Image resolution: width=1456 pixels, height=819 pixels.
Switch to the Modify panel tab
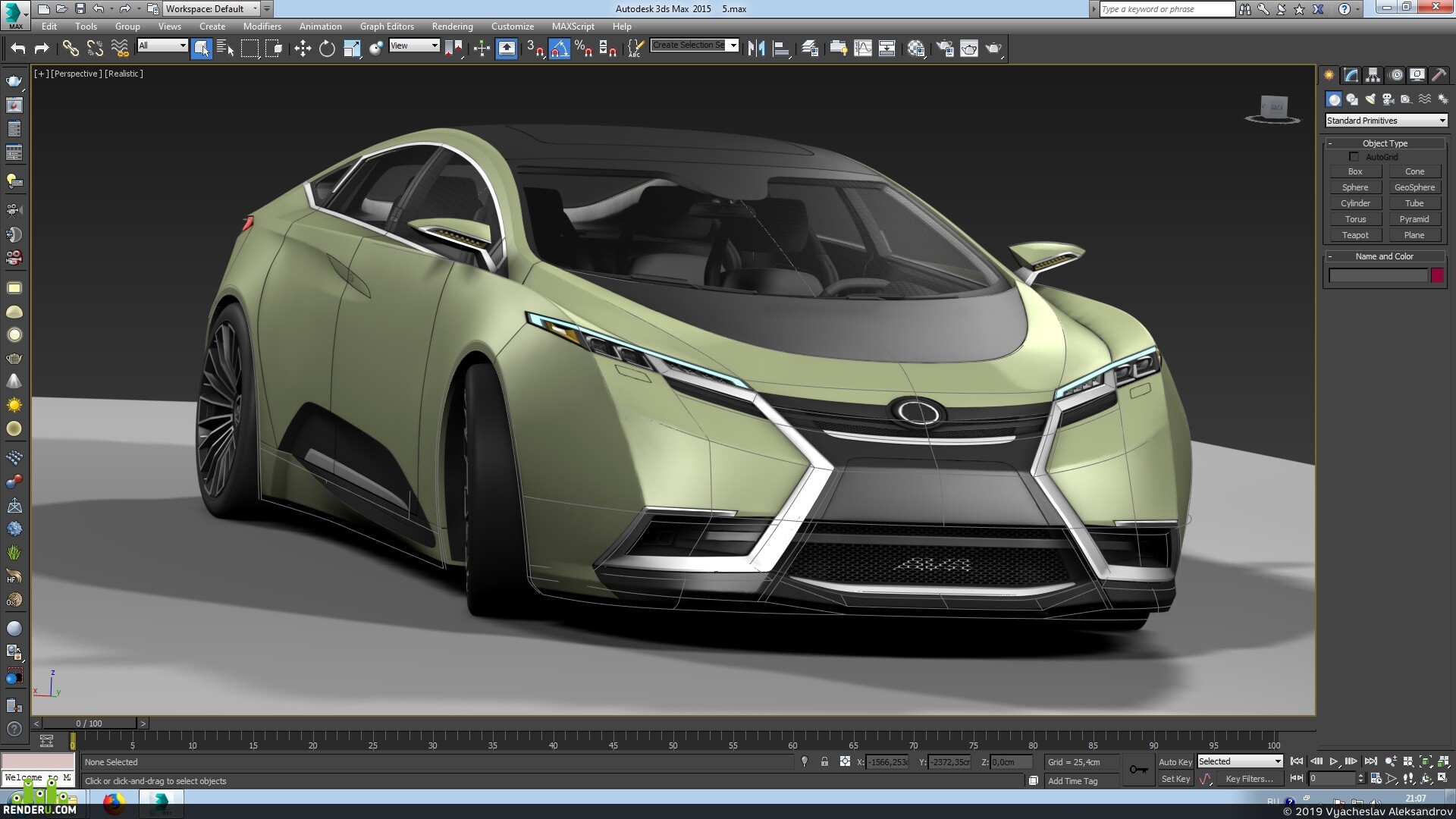click(x=1351, y=75)
